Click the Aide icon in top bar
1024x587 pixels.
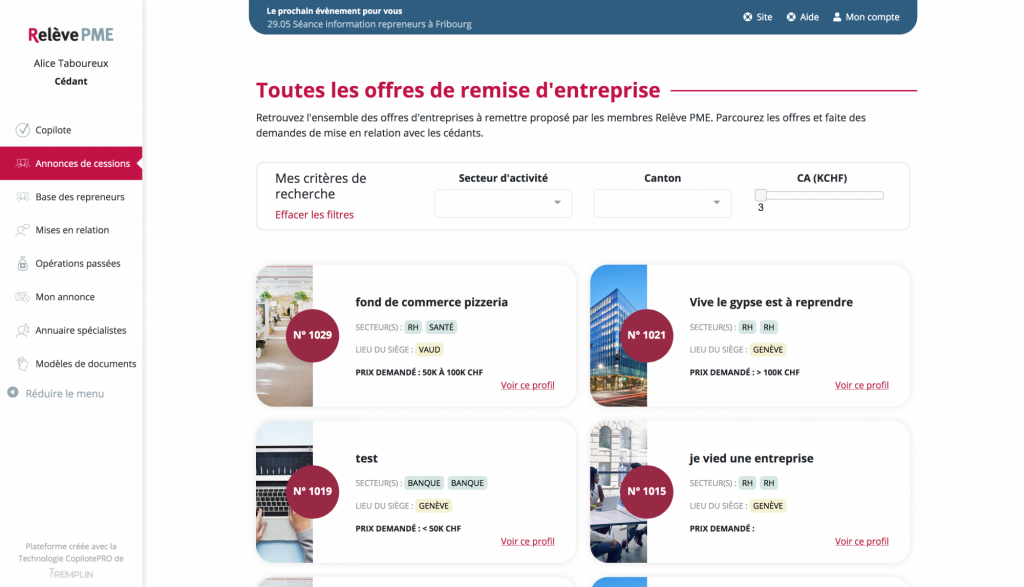tap(791, 17)
